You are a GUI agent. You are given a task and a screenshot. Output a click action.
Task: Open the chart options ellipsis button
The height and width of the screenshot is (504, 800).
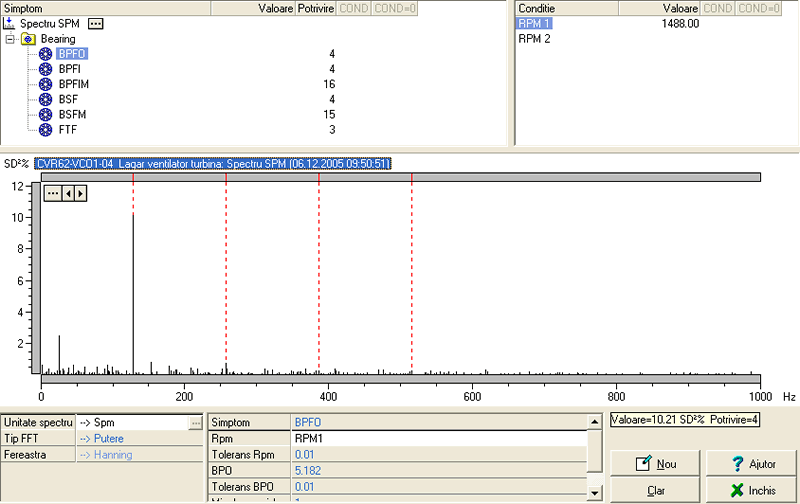pyautogui.click(x=51, y=193)
